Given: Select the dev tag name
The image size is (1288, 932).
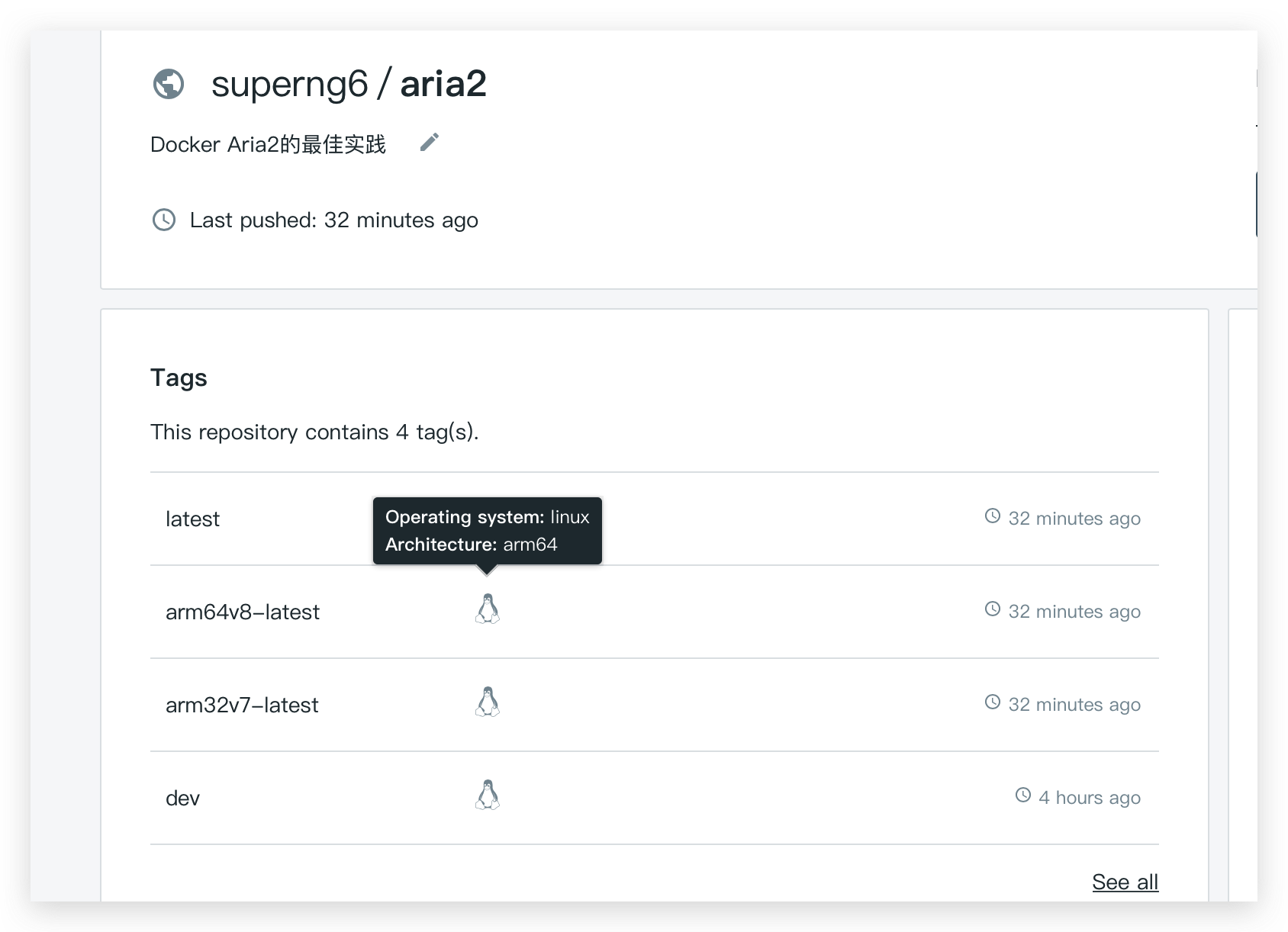Looking at the screenshot, I should pos(182,799).
